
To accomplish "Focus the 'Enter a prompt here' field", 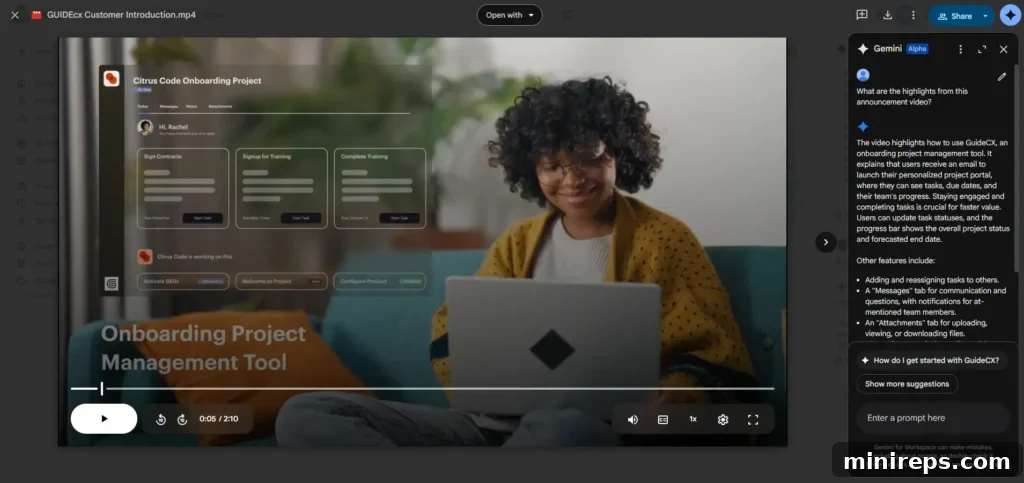I will [933, 418].
